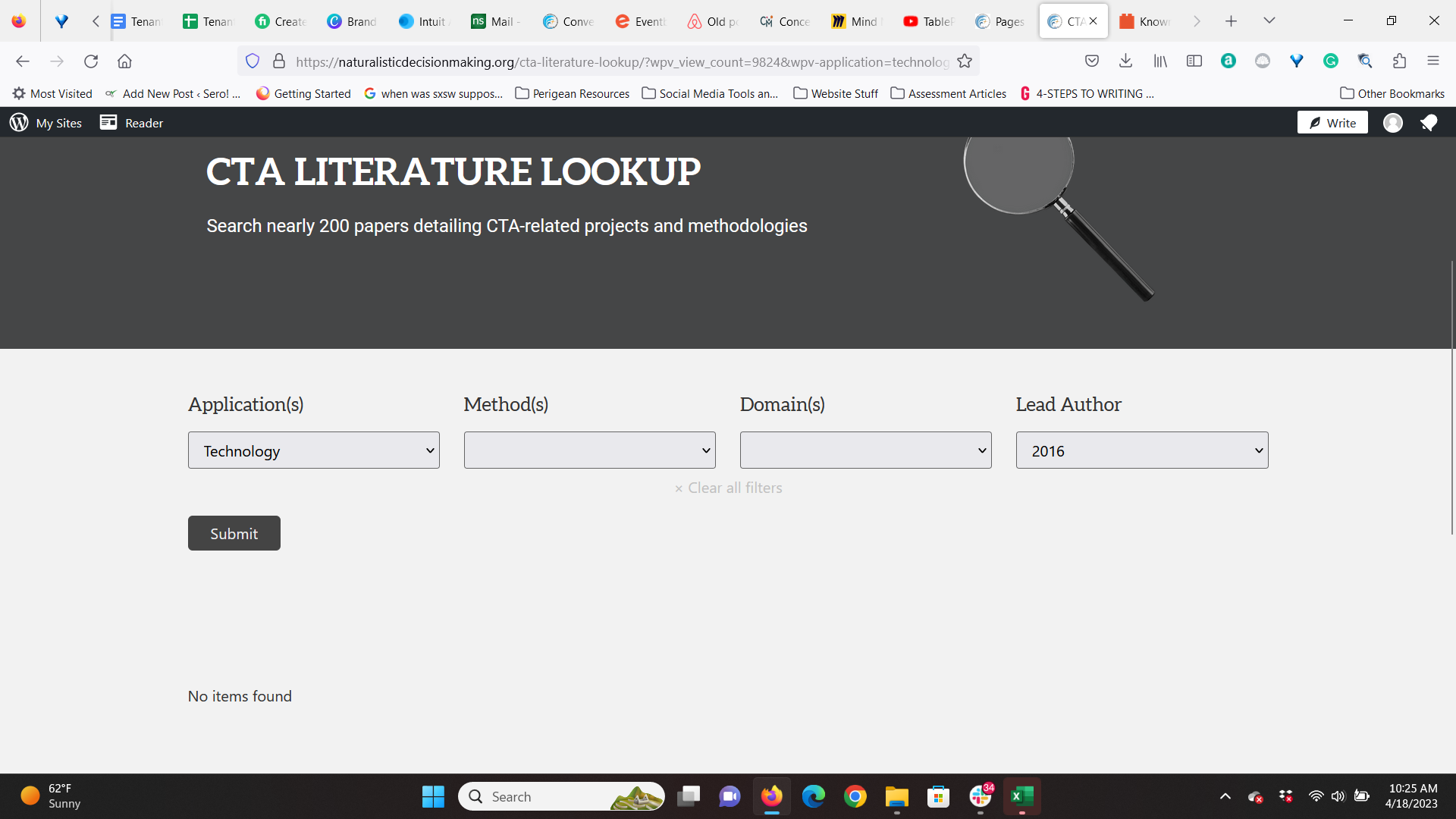Click the Clear all filters link
The width and height of the screenshot is (1456, 819).
click(729, 488)
